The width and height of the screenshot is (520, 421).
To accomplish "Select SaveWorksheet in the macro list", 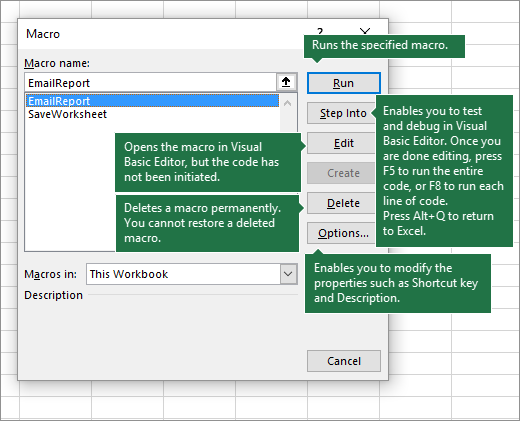I will point(67,114).
